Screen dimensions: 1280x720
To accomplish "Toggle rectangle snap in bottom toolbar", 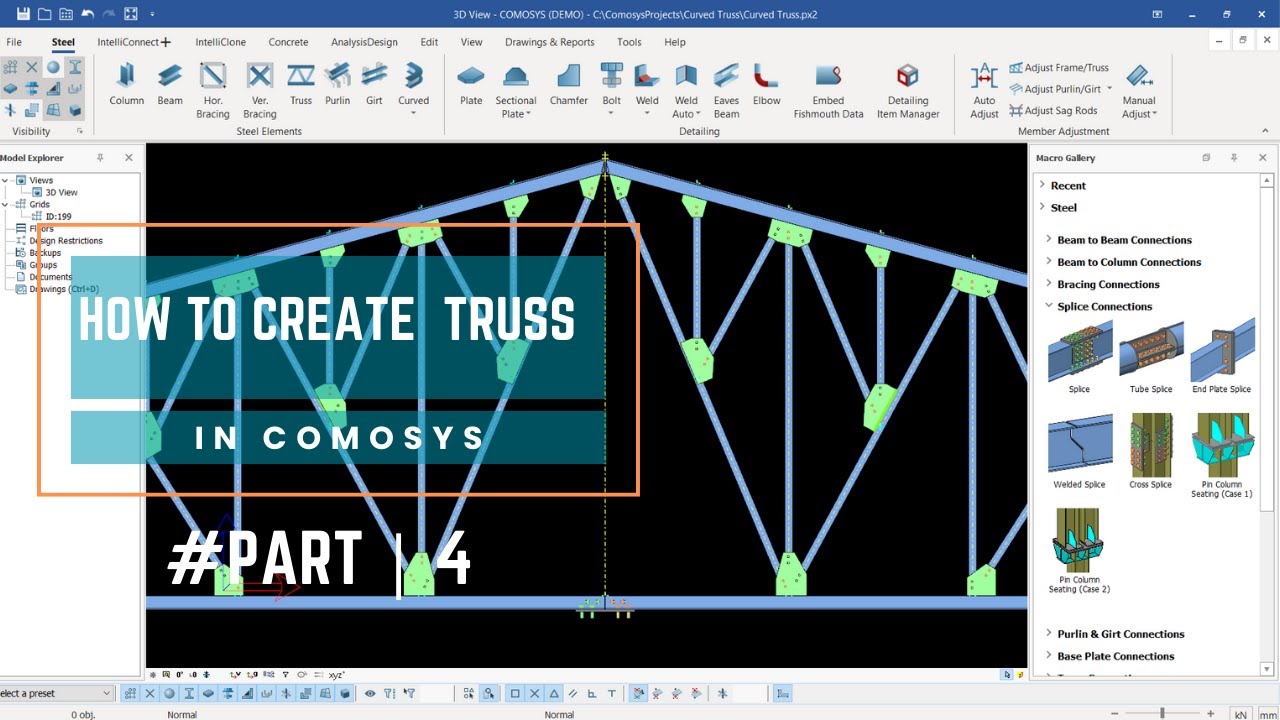I will (x=515, y=693).
